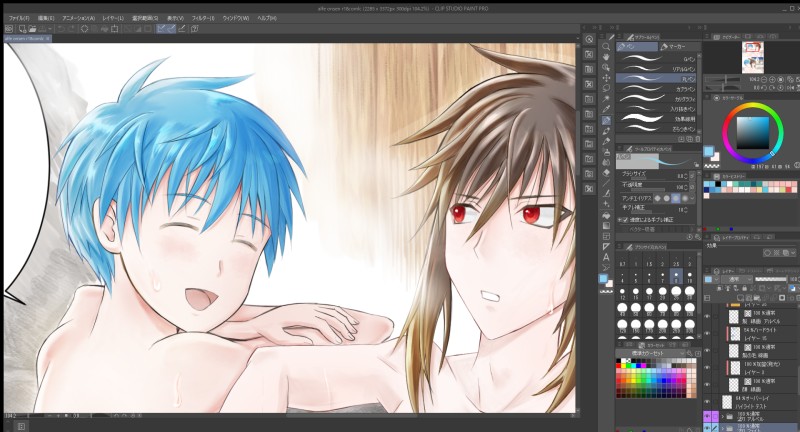Toggle Snap to Ruler in toolbar
The image size is (800, 432).
[x=161, y=29]
